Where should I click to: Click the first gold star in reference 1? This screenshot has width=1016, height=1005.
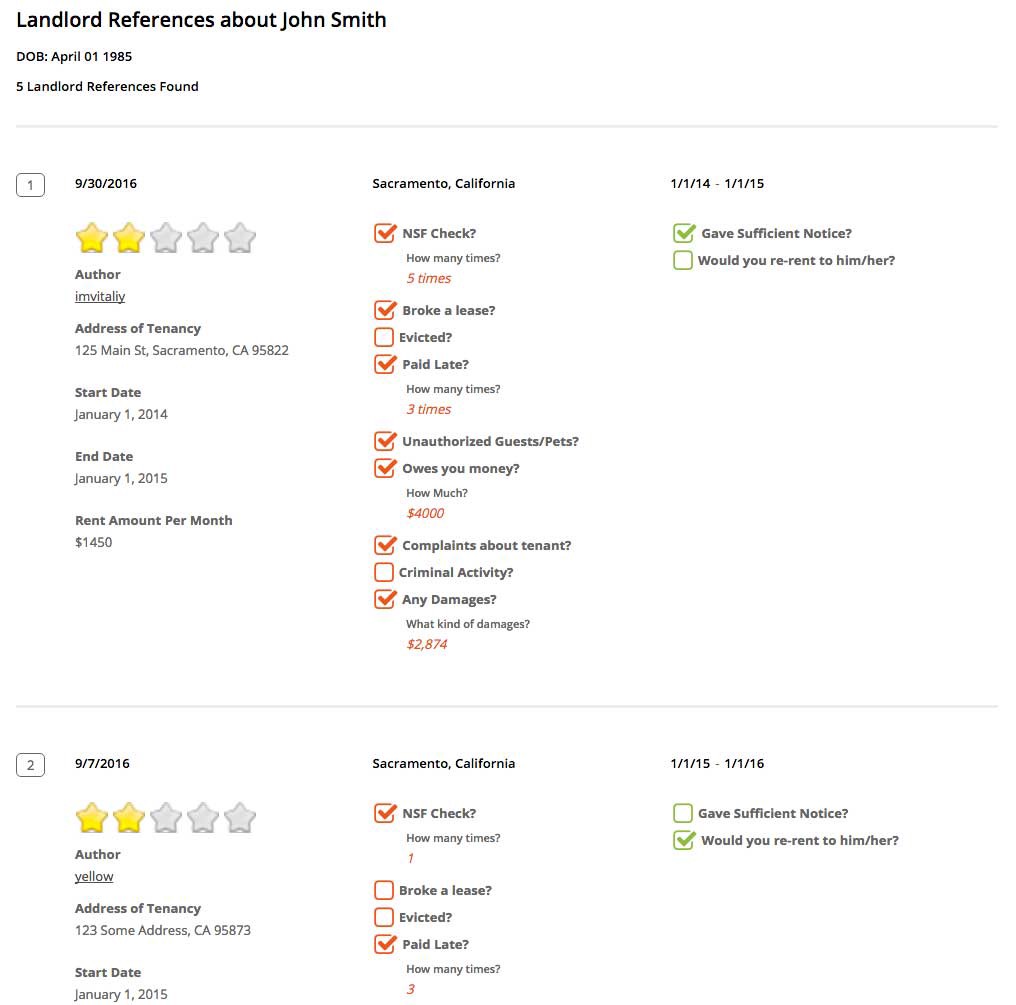[x=91, y=238]
